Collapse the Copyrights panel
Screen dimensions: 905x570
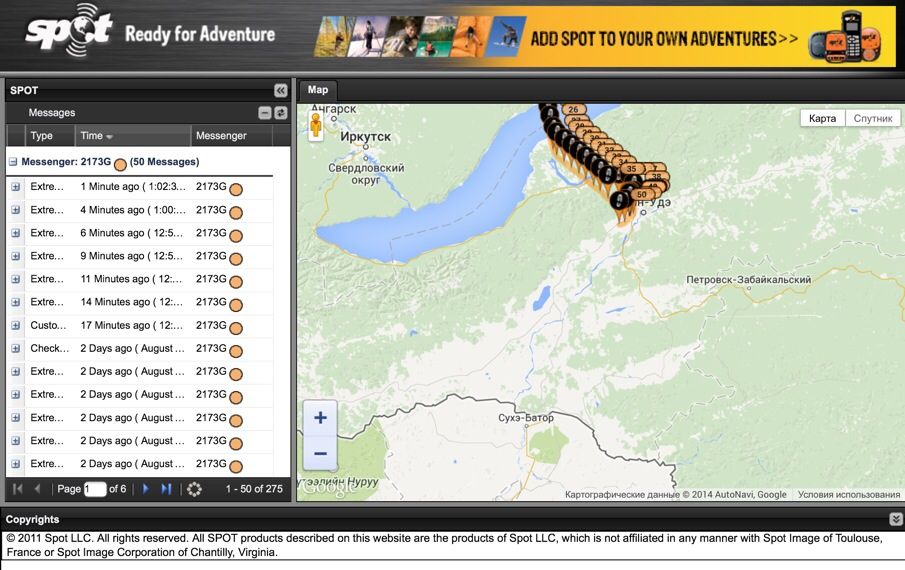coord(895,519)
